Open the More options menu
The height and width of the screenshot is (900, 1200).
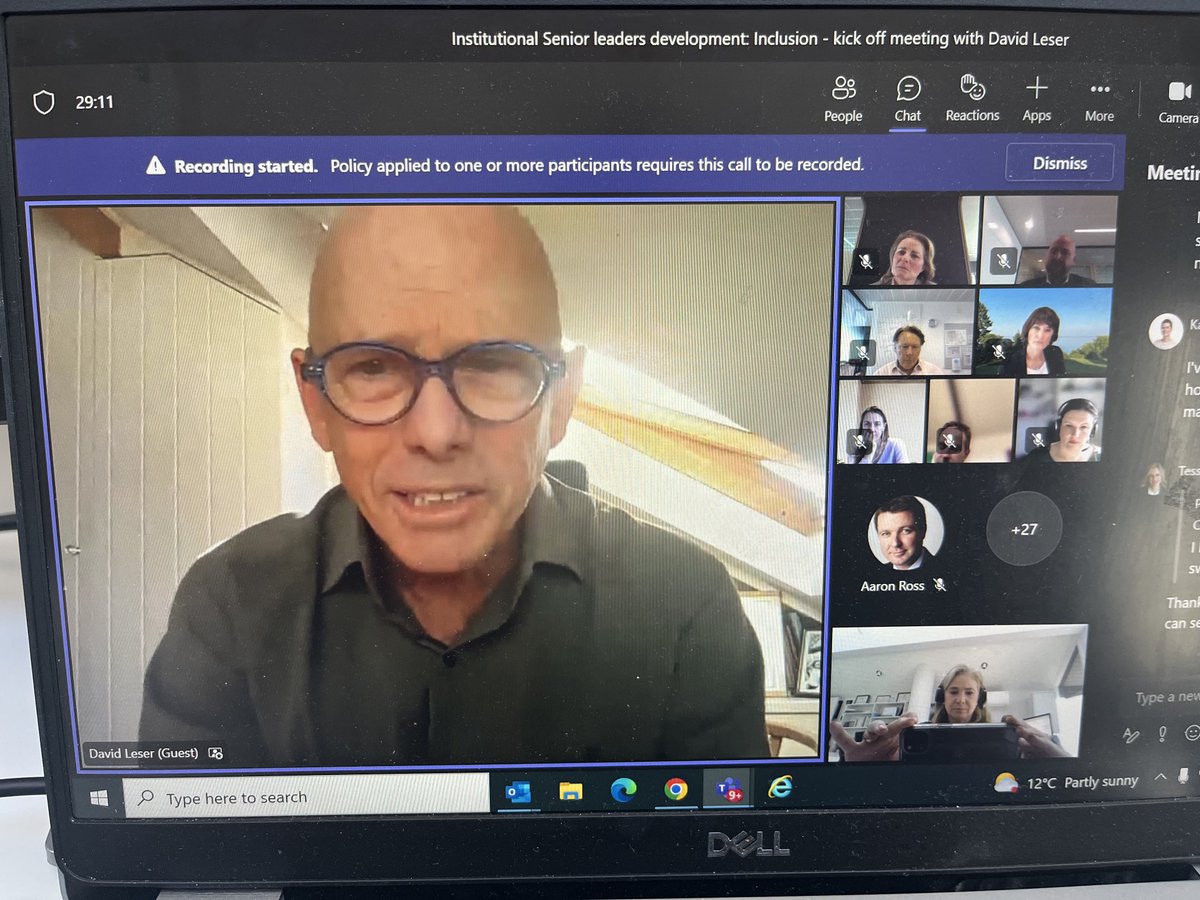coord(1099,100)
